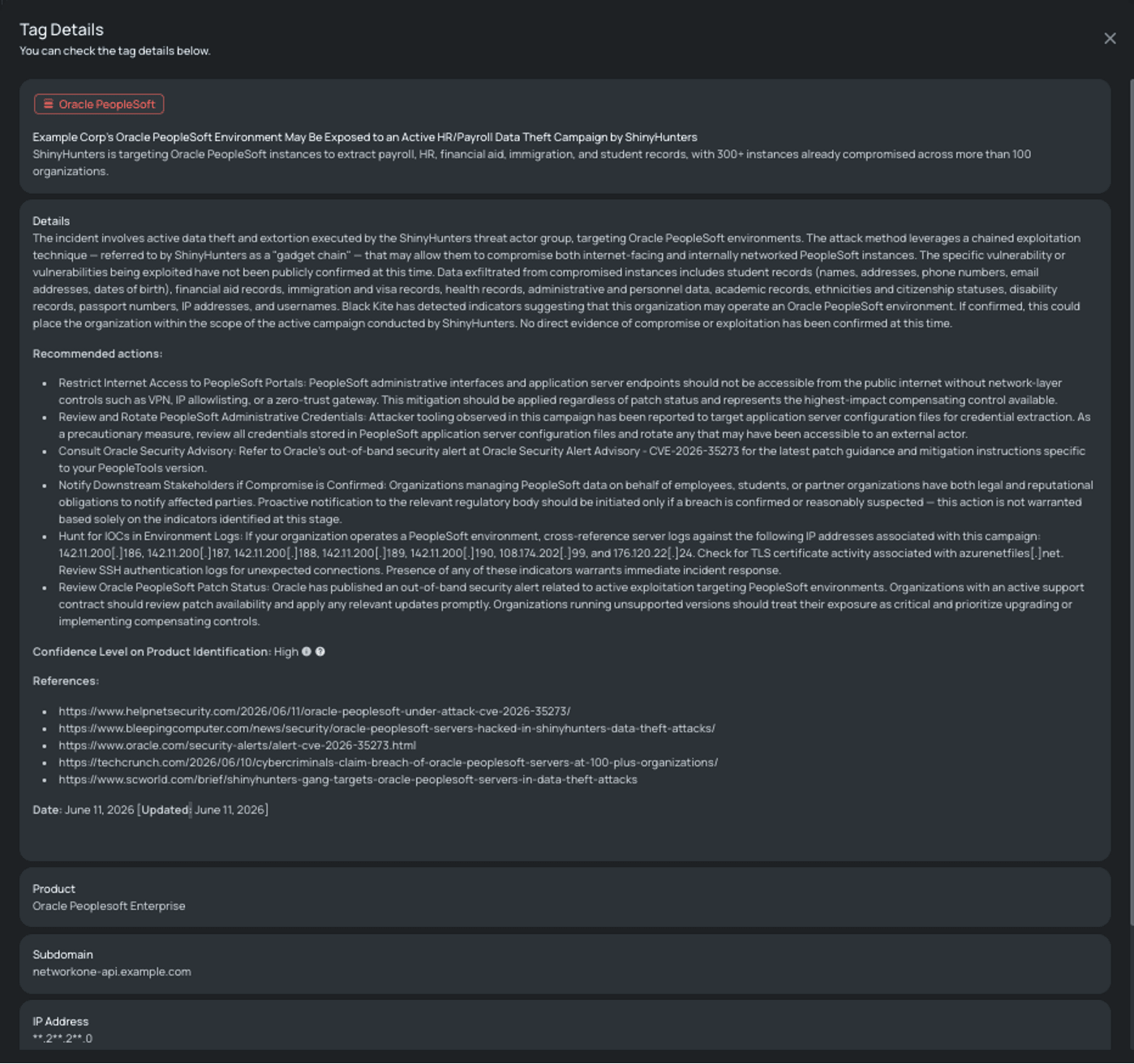
Task: Open the oracle.com security alert link
Action: pyautogui.click(x=237, y=745)
